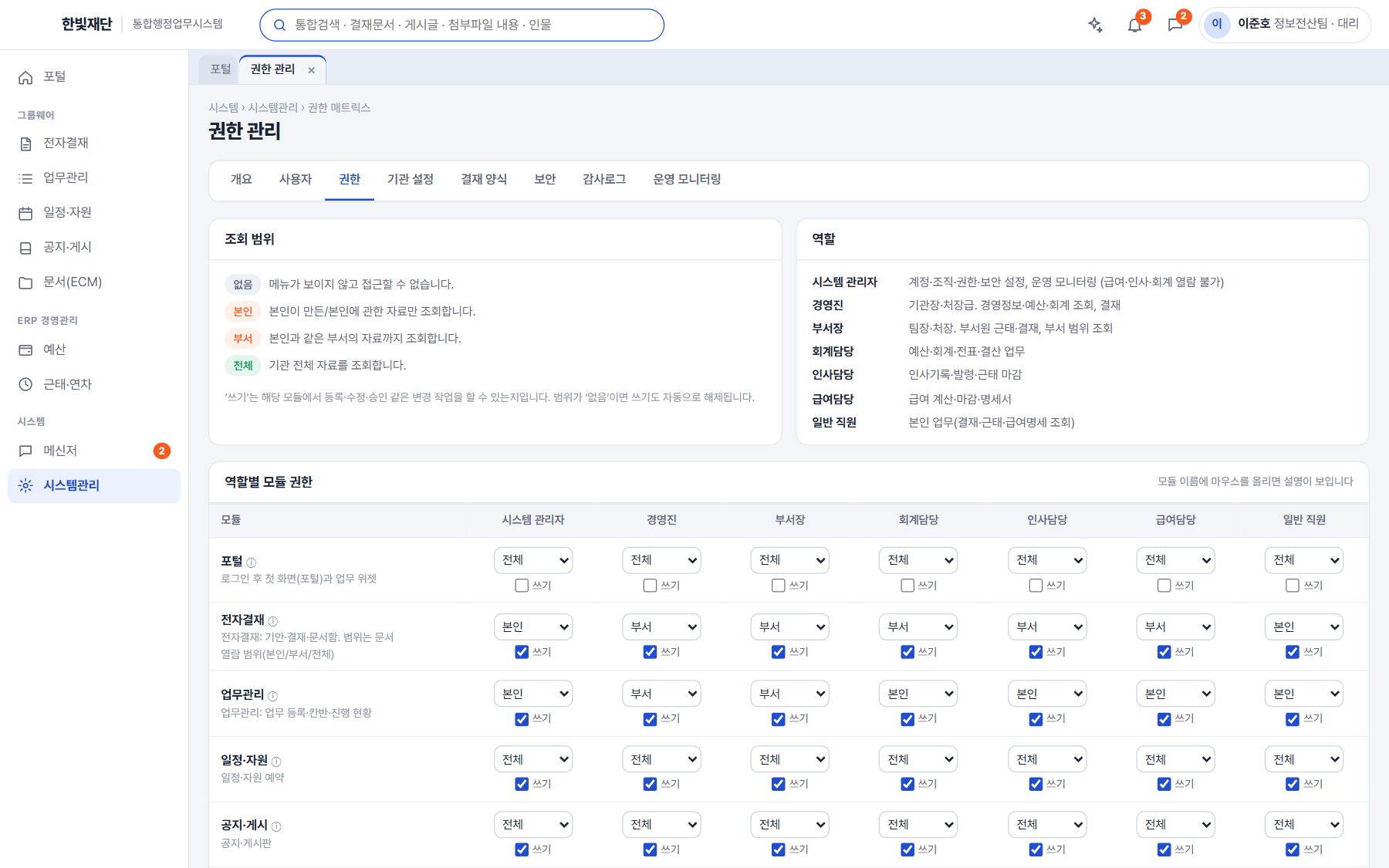Go to 시스템관리 in the breadcrumb
1389x868 pixels.
point(272,108)
